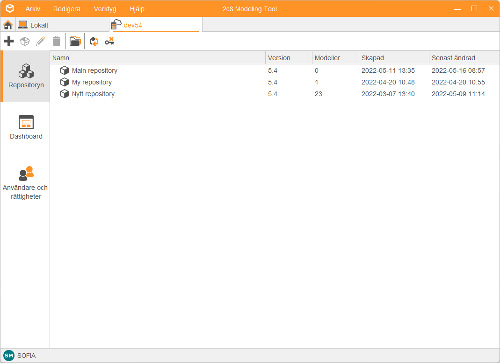The height and width of the screenshot is (363, 500).
Task: Open the Arkiv menu
Action: pos(33,9)
